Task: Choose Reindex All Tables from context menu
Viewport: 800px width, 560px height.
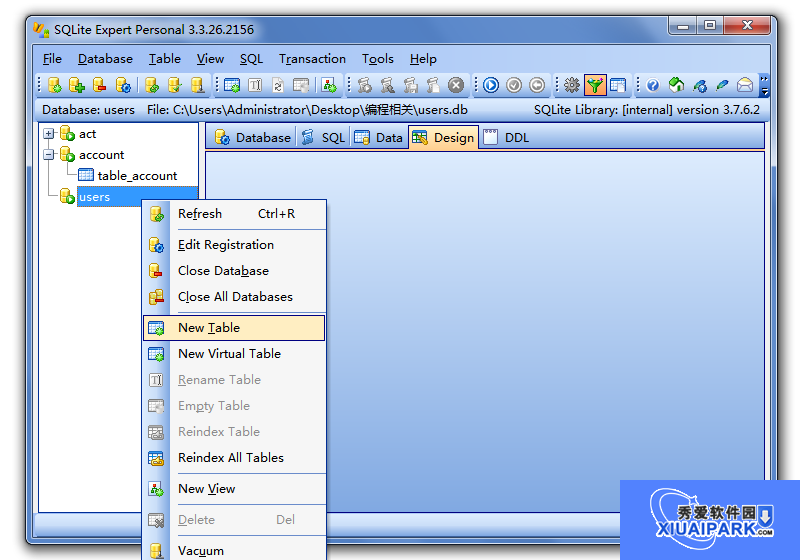Action: tap(235, 458)
